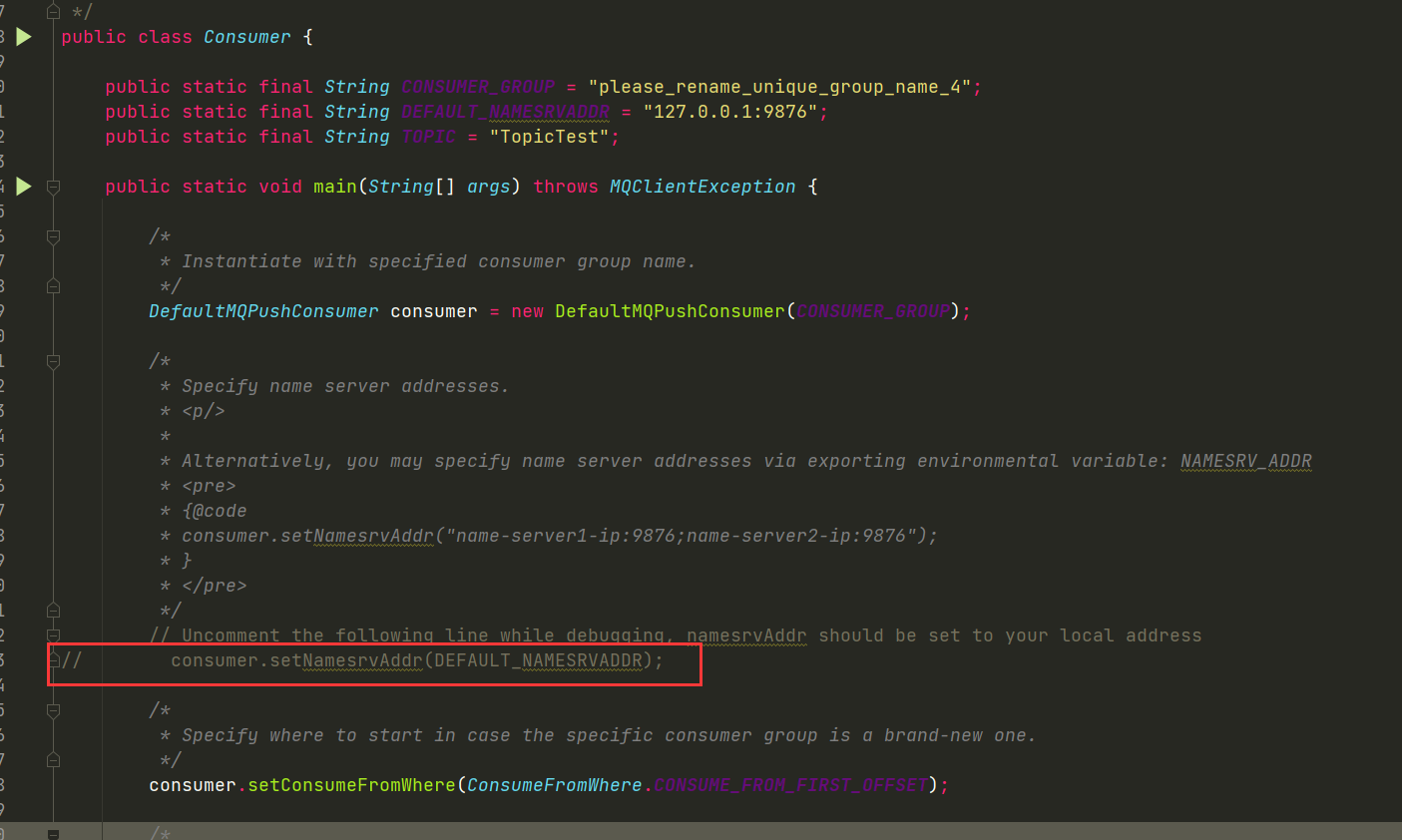Image resolution: width=1402 pixels, height=840 pixels.
Task: Click the <pre> opening tag in comment
Action: (209, 486)
